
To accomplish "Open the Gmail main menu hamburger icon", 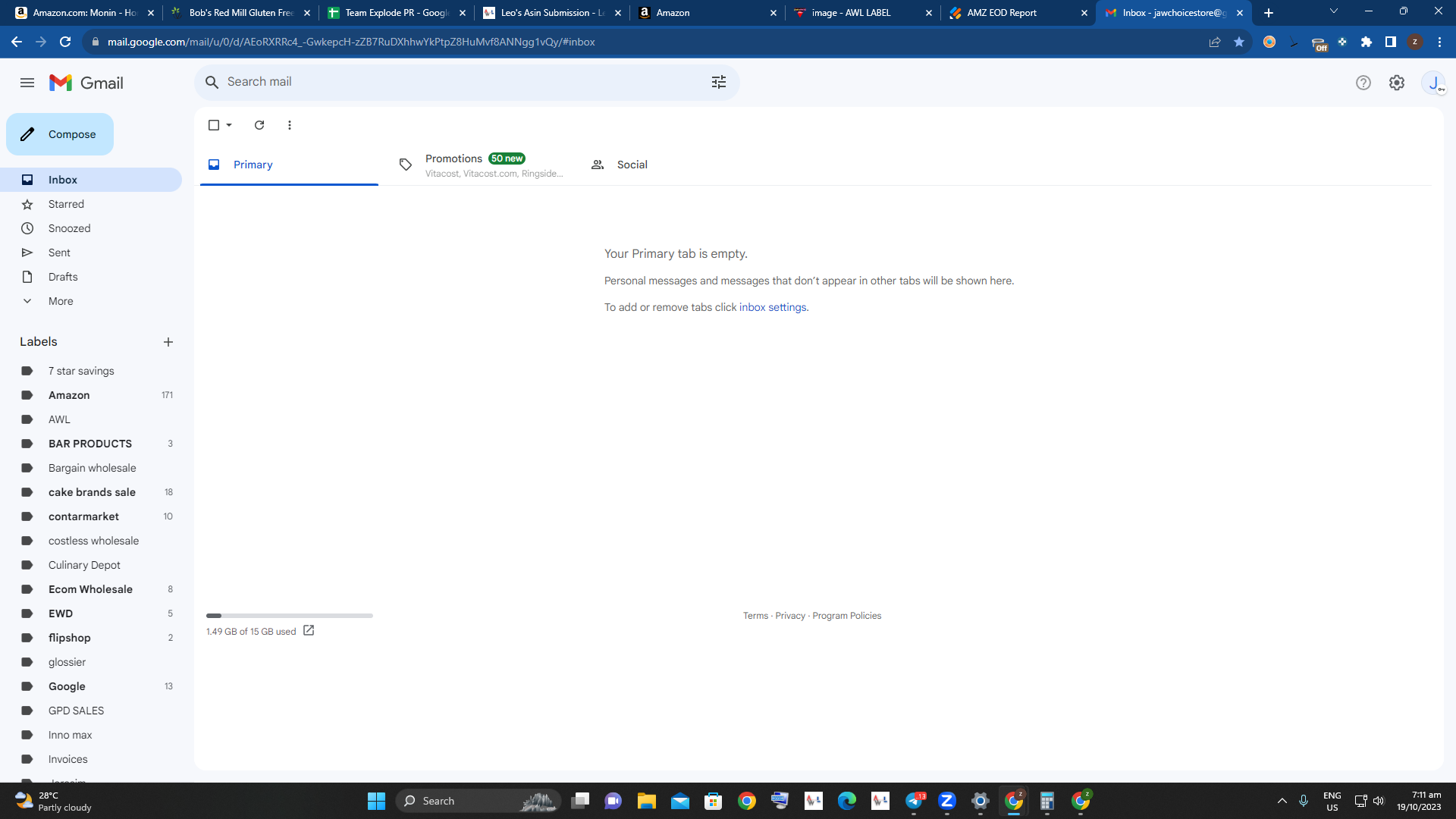I will coord(27,83).
